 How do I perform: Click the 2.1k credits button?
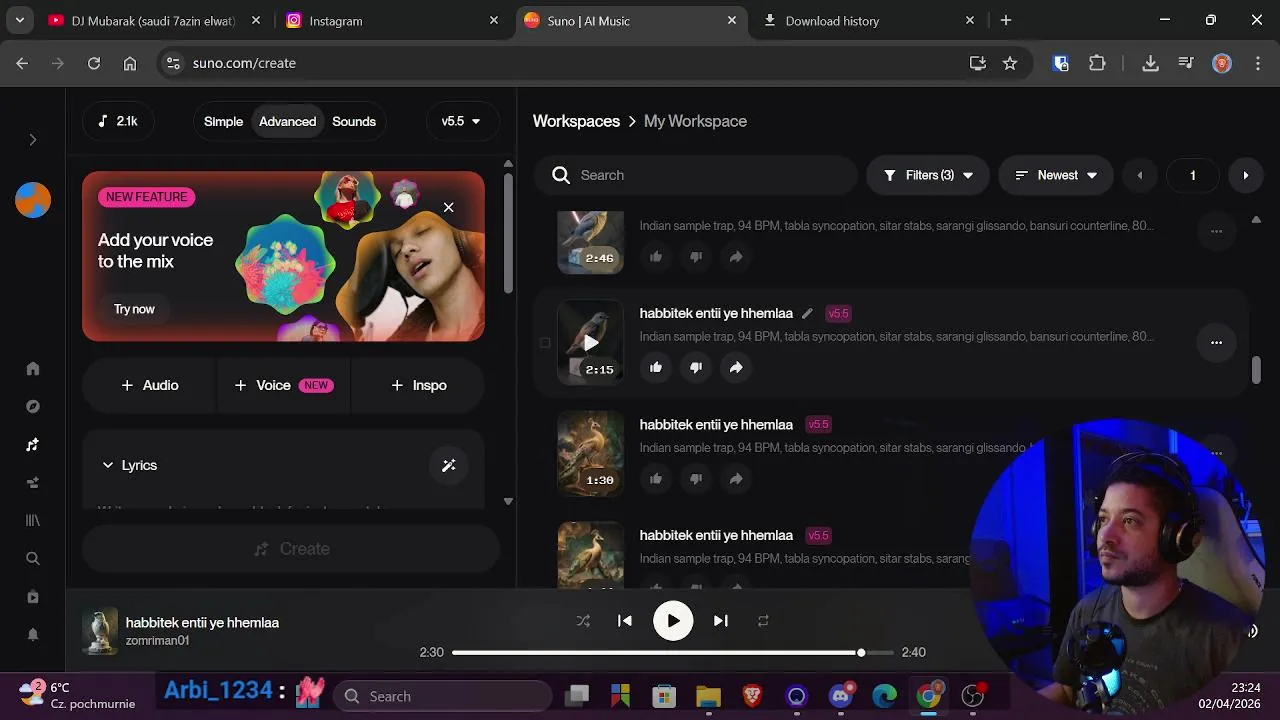pyautogui.click(x=118, y=121)
